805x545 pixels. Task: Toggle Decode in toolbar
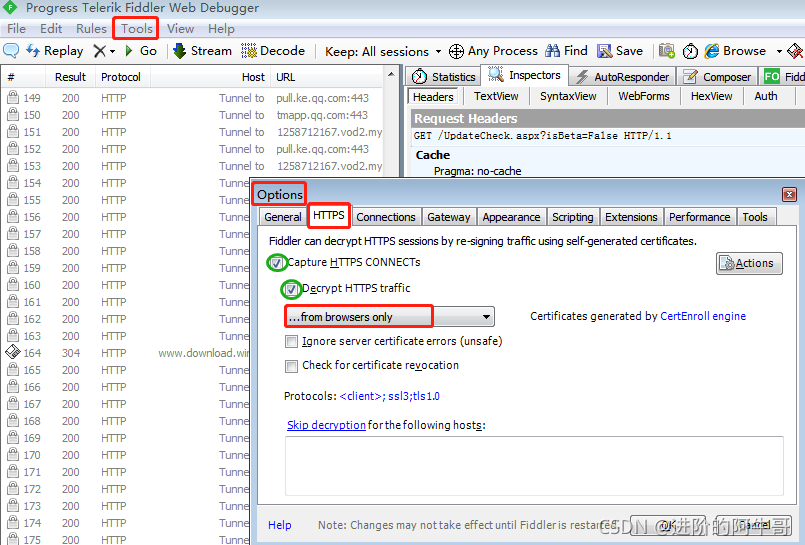[273, 51]
